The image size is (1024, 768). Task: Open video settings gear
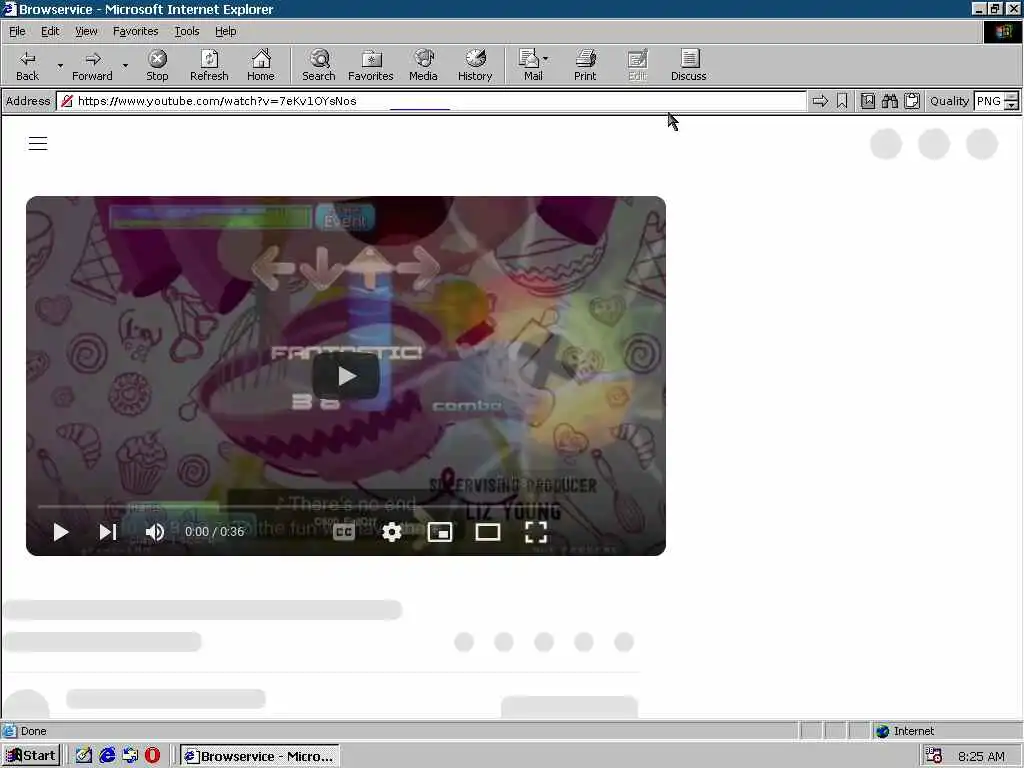pyautogui.click(x=391, y=532)
